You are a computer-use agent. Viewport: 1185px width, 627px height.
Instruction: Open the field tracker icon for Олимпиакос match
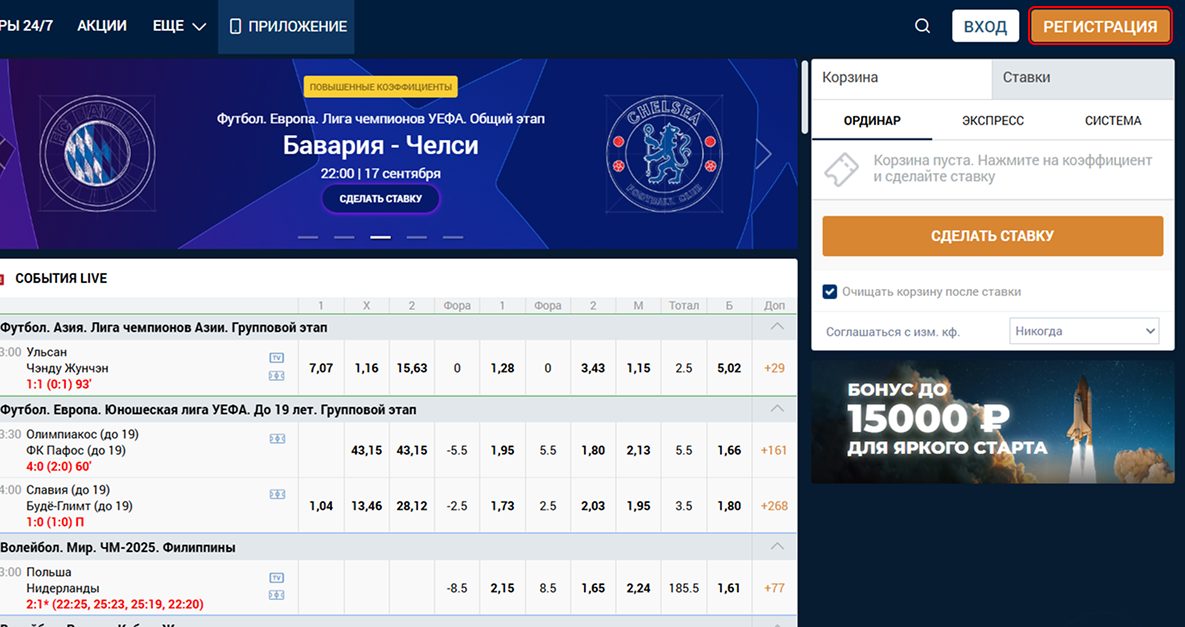pos(277,438)
